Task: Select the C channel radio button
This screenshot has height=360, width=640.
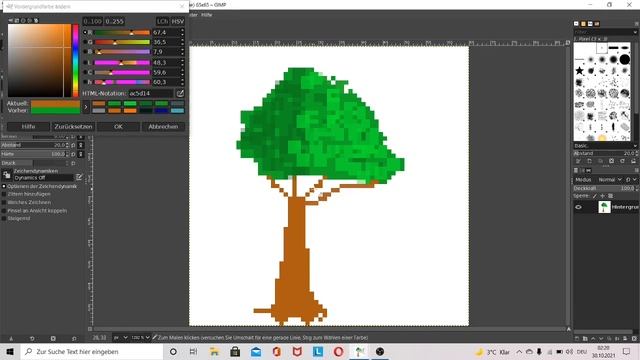Action: [85, 72]
